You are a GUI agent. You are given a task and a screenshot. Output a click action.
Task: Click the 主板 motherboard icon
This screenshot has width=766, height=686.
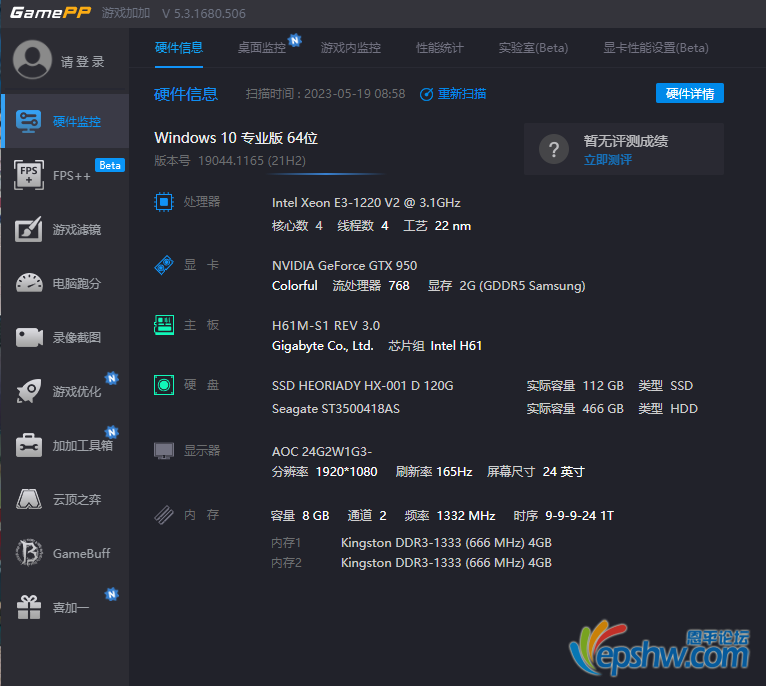[x=164, y=325]
